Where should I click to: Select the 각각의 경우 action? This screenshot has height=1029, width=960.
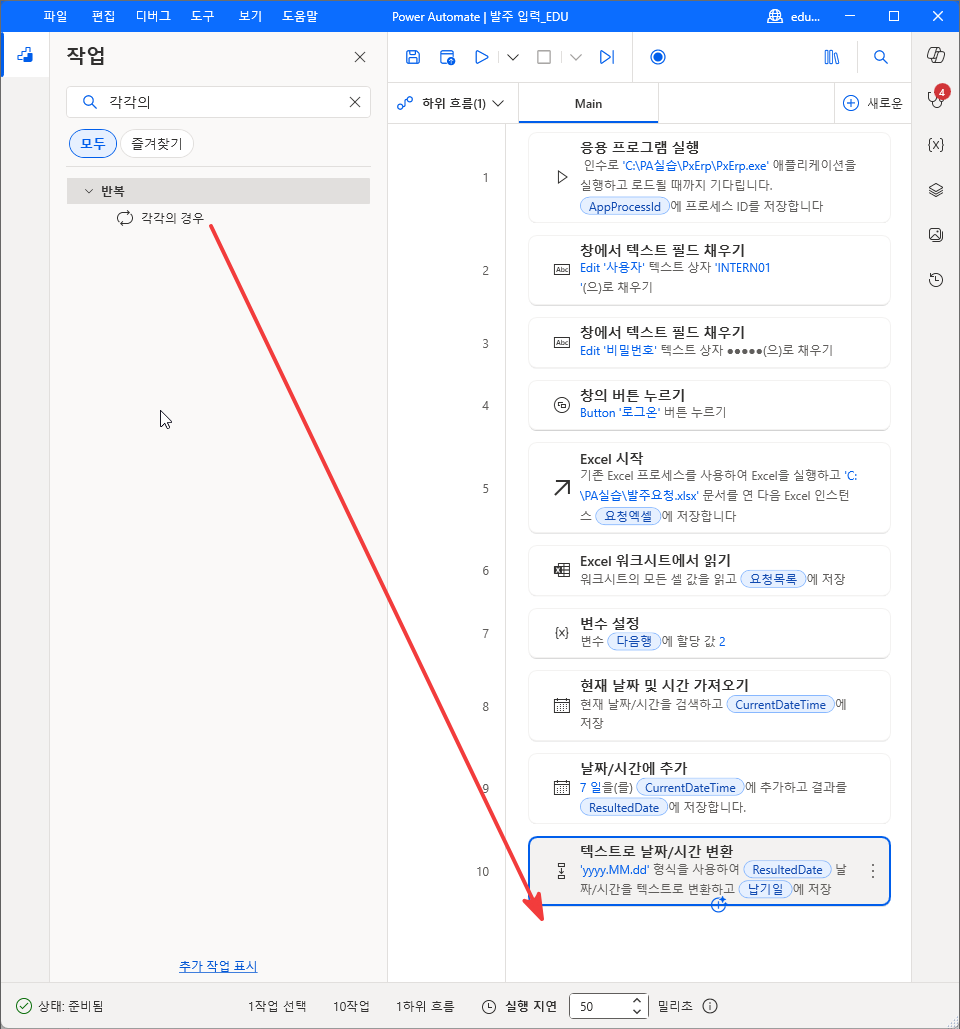pyautogui.click(x=173, y=218)
